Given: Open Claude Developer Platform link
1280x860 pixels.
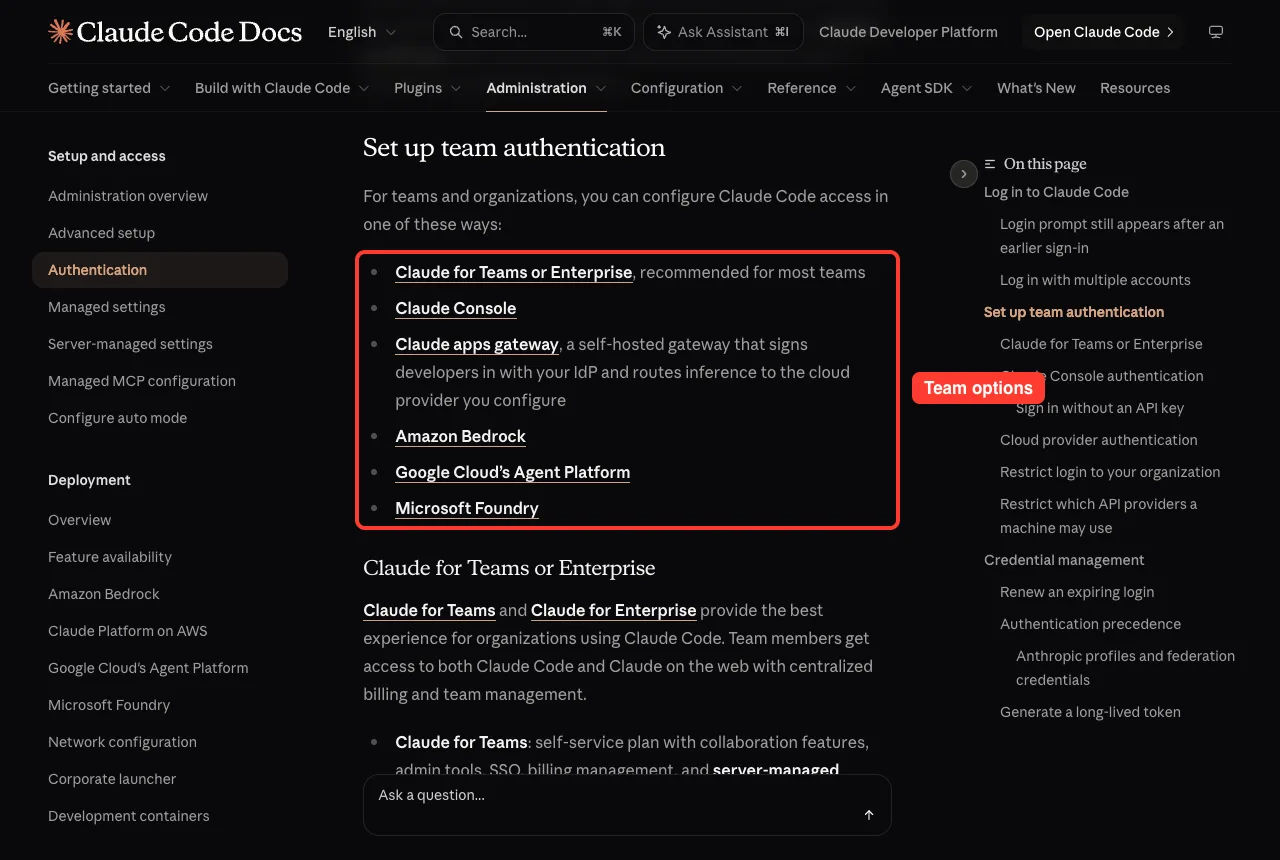Looking at the screenshot, I should (908, 32).
